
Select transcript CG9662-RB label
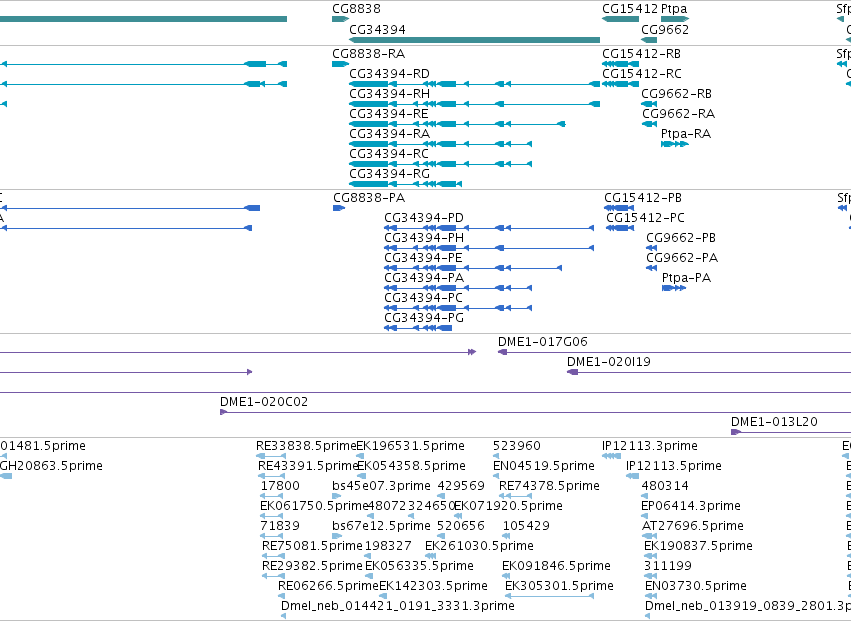click(676, 94)
